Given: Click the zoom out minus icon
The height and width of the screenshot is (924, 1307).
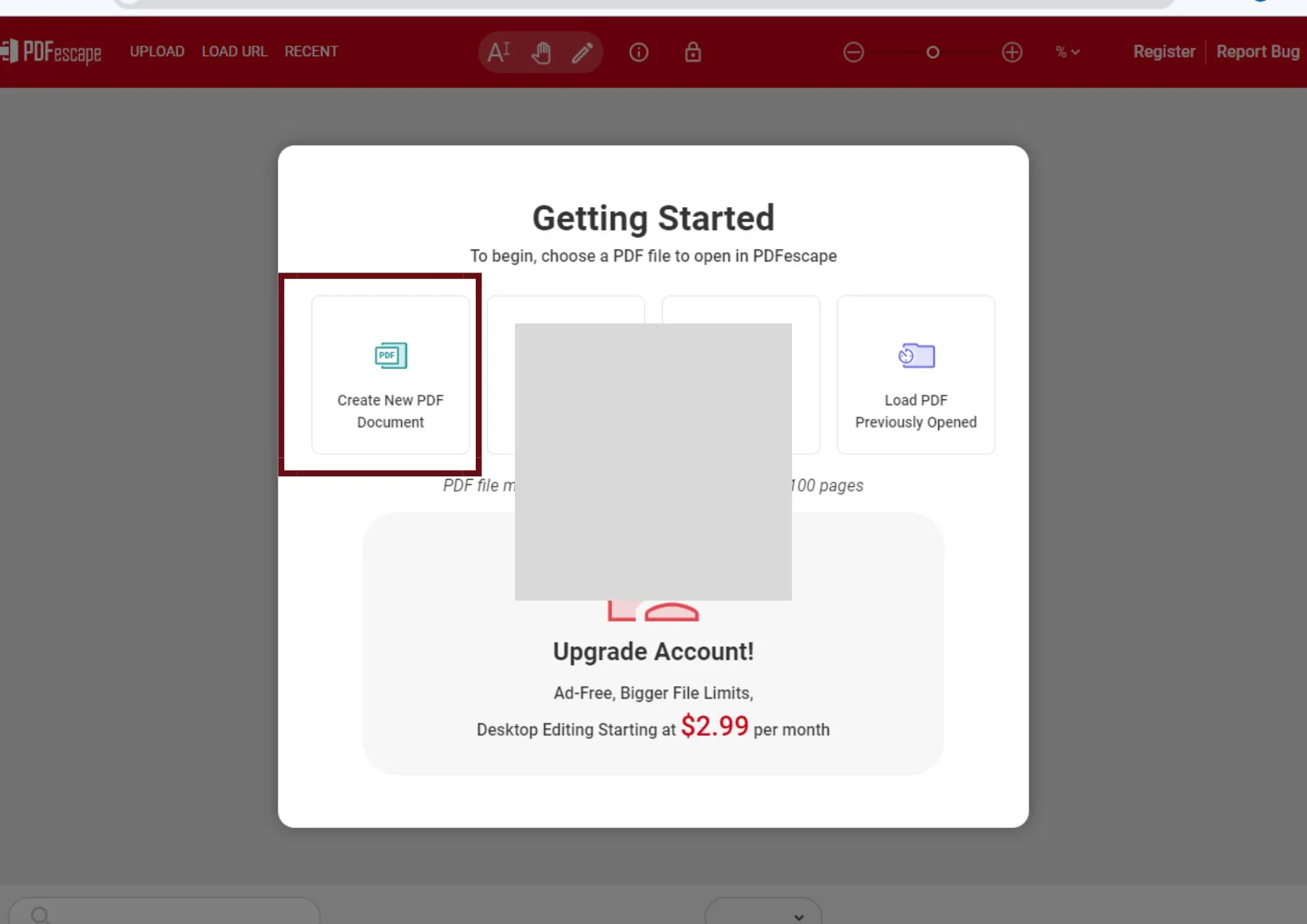Looking at the screenshot, I should click(x=853, y=52).
